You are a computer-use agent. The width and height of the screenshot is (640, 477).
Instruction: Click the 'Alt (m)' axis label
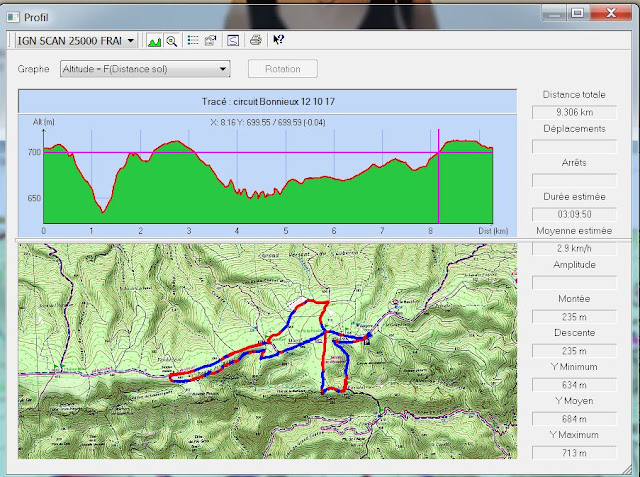pos(44,122)
